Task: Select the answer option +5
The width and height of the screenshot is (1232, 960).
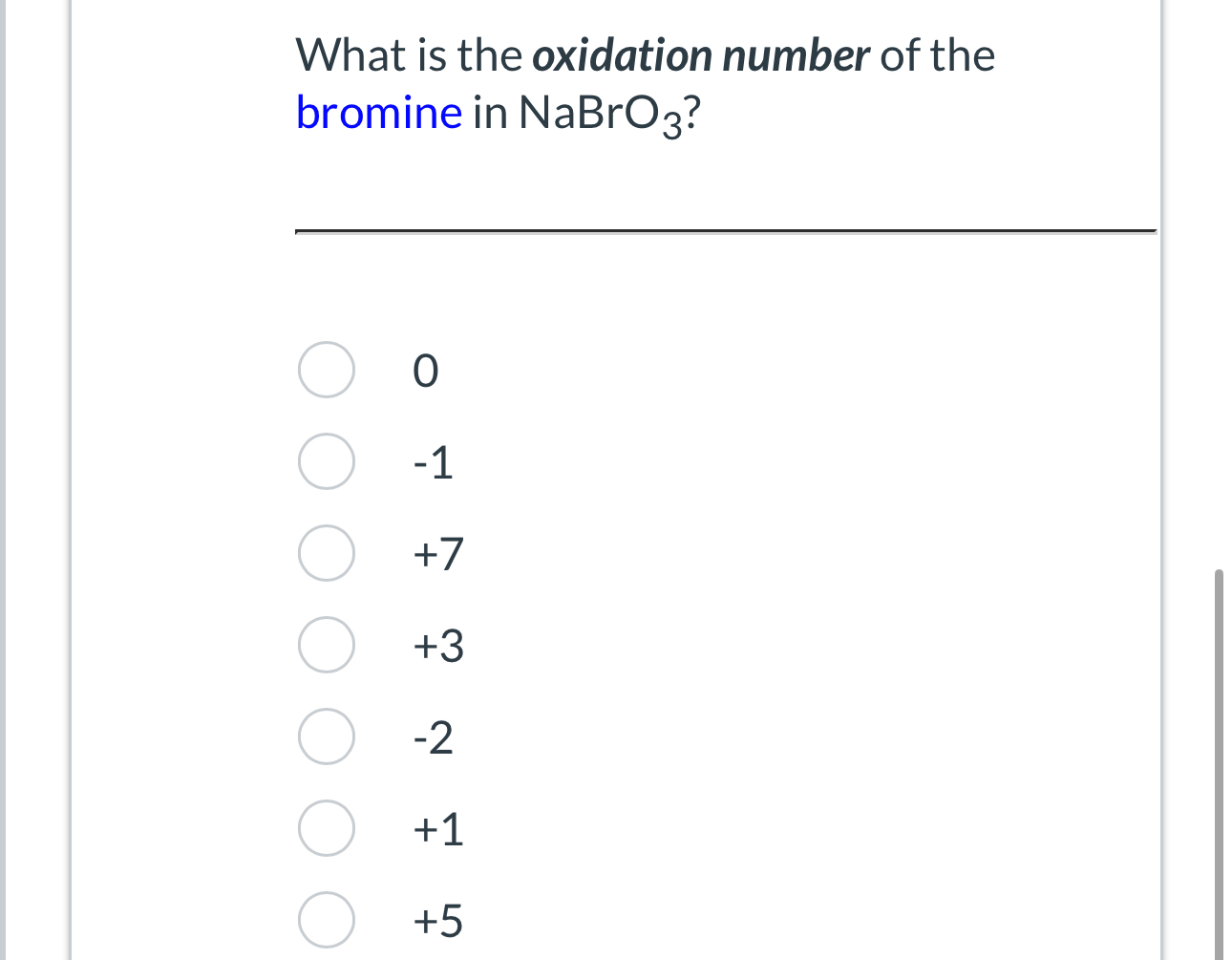Action: (x=325, y=920)
